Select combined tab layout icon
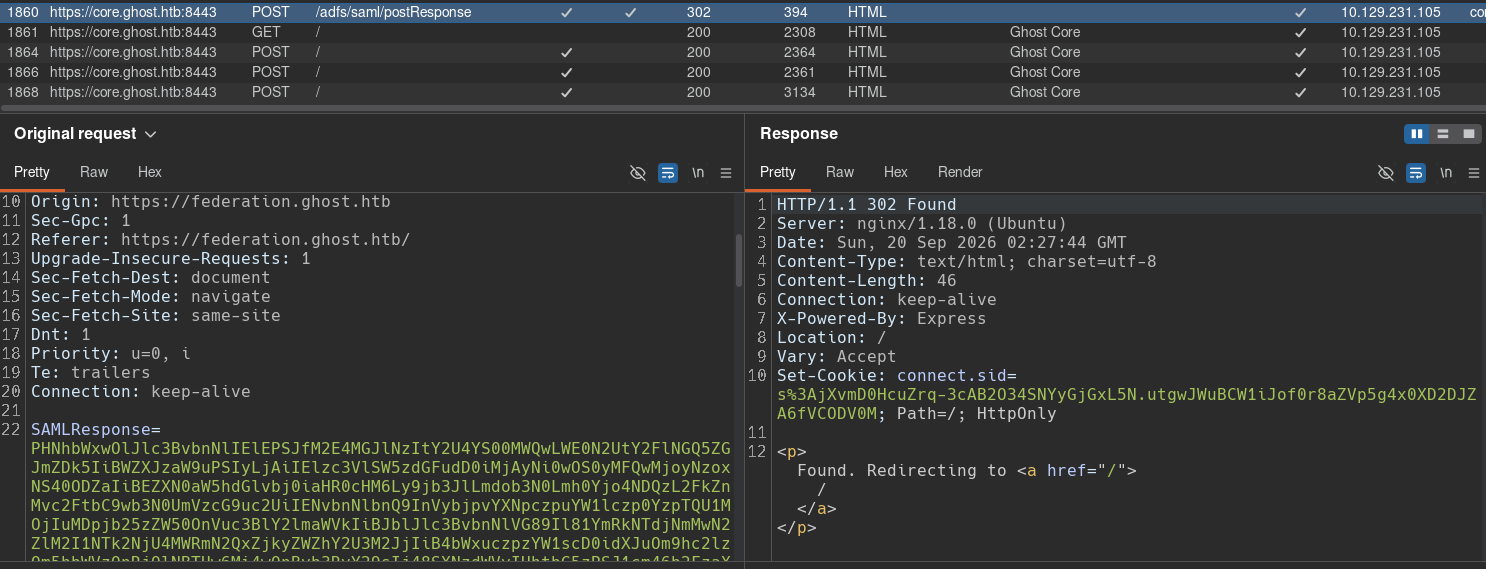1486x569 pixels. pos(1468,134)
